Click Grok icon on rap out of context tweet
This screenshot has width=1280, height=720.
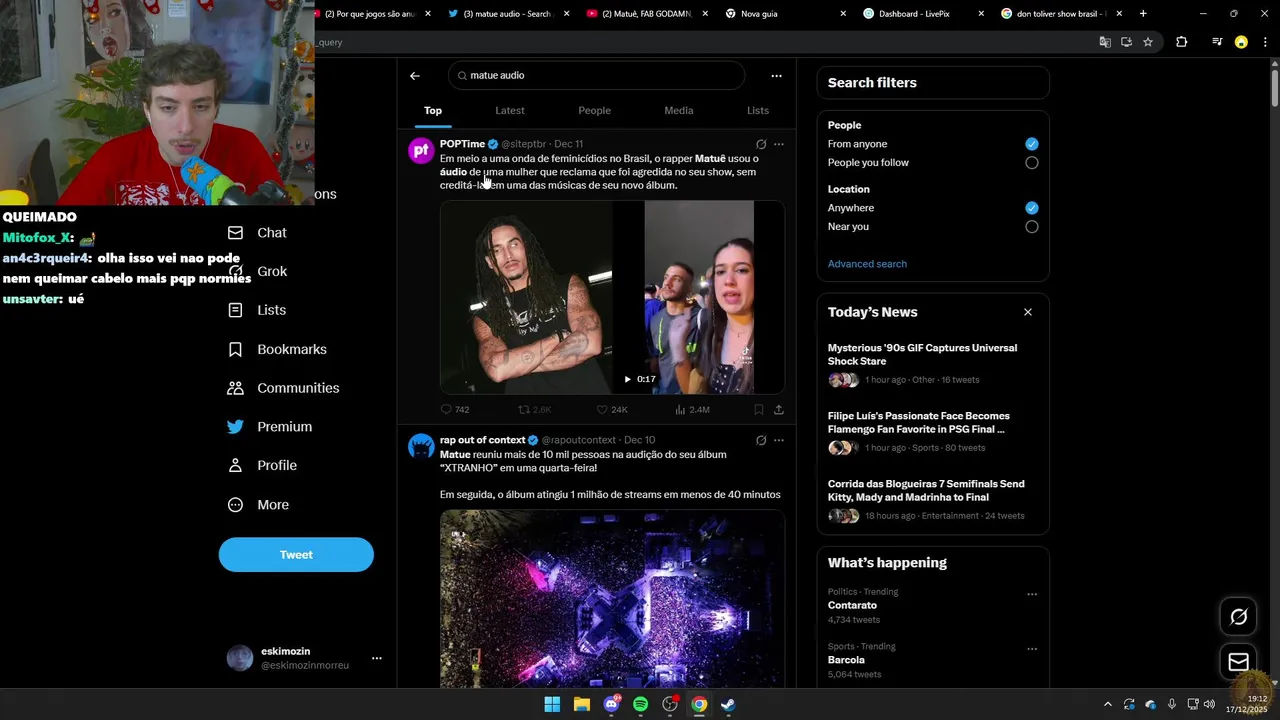(761, 440)
